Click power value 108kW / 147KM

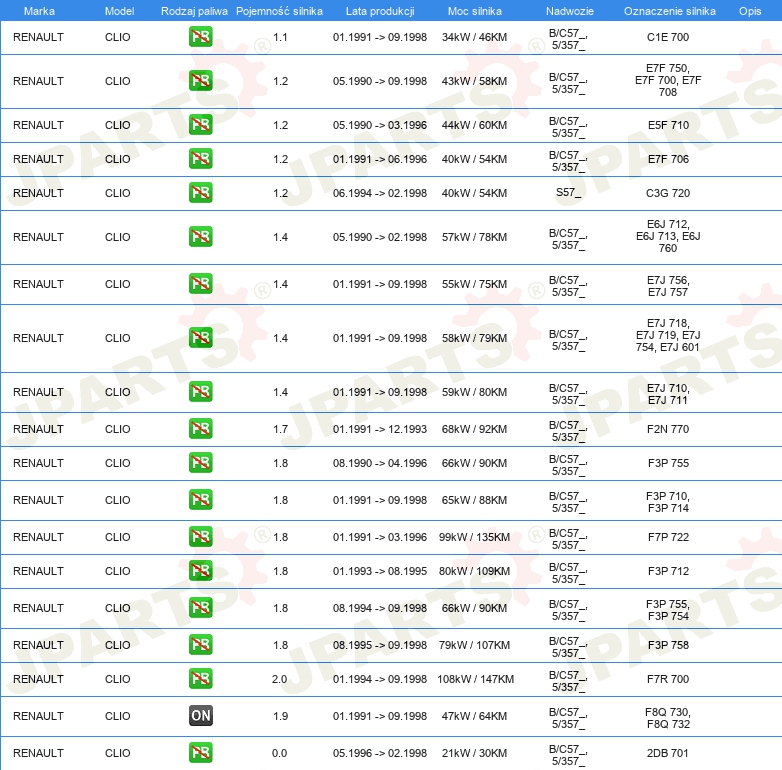pos(475,679)
